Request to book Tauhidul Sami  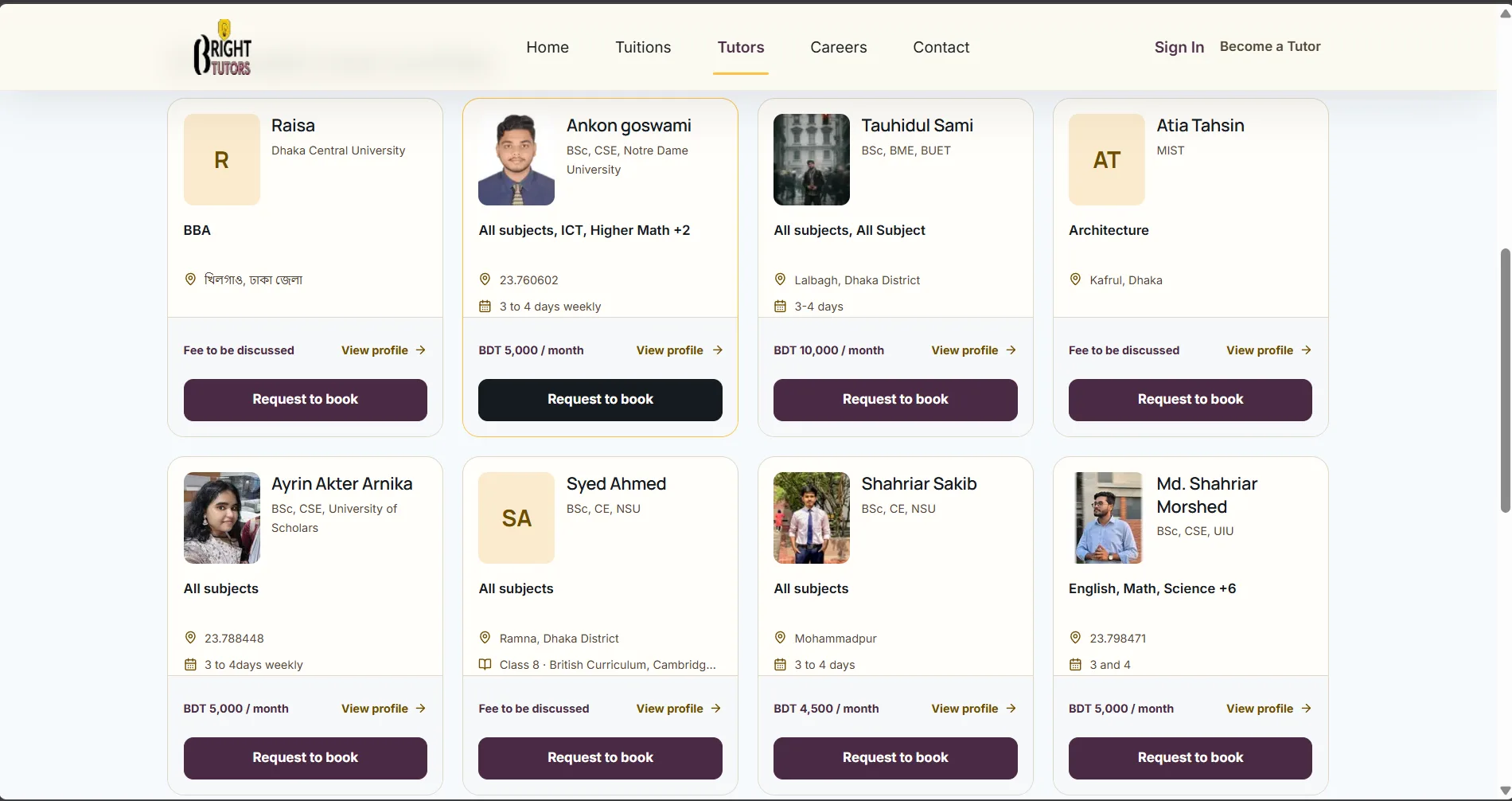click(895, 400)
